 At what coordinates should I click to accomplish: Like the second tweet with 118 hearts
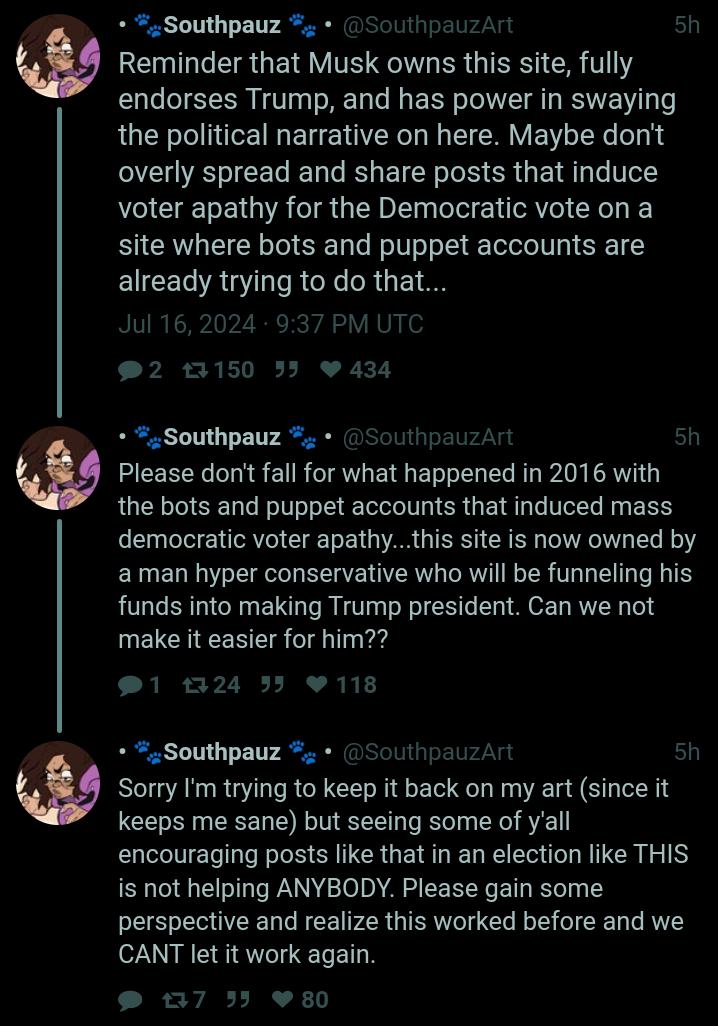(x=317, y=684)
